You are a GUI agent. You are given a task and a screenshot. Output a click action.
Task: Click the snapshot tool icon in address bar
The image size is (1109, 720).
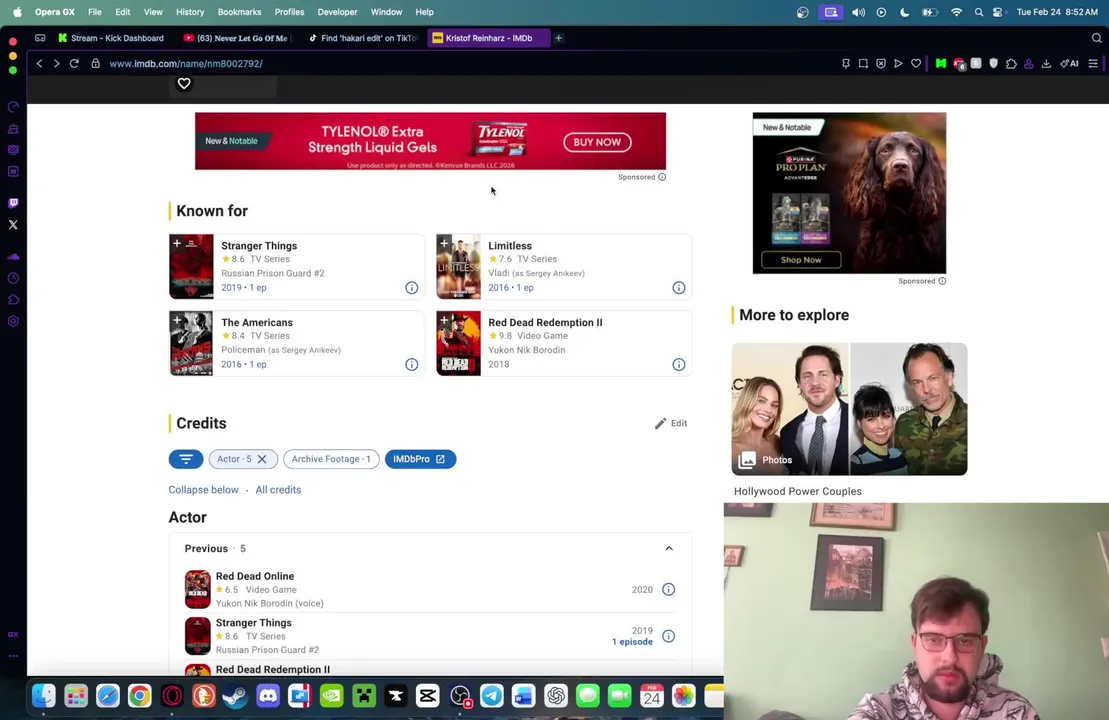(864, 64)
